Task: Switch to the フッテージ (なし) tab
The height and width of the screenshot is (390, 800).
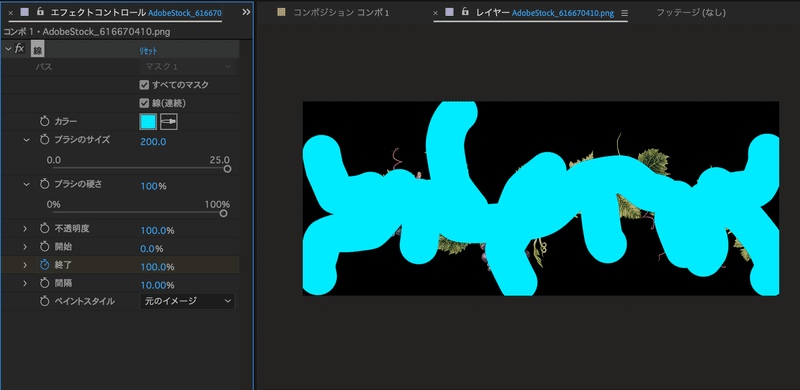Action: coord(691,12)
